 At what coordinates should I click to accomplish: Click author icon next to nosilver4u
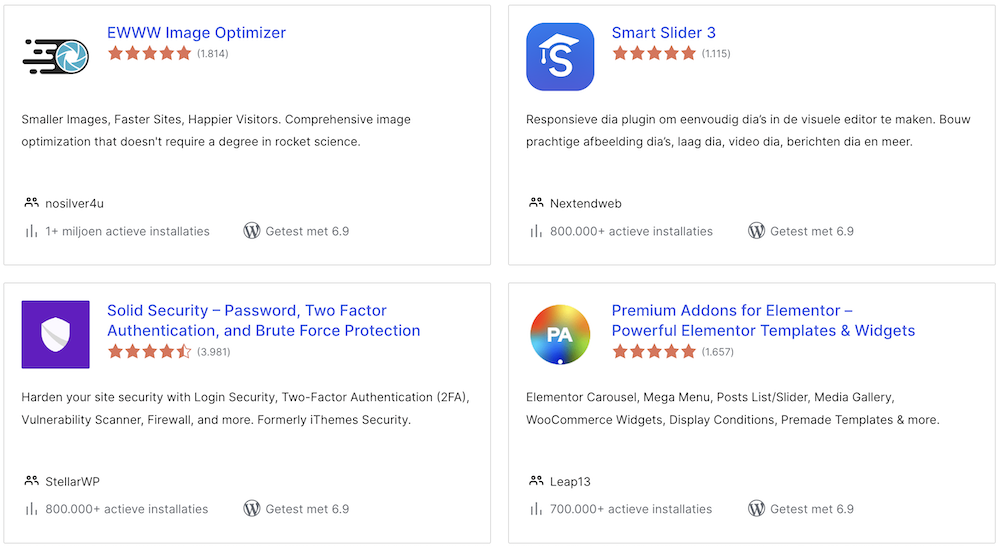(x=31, y=203)
